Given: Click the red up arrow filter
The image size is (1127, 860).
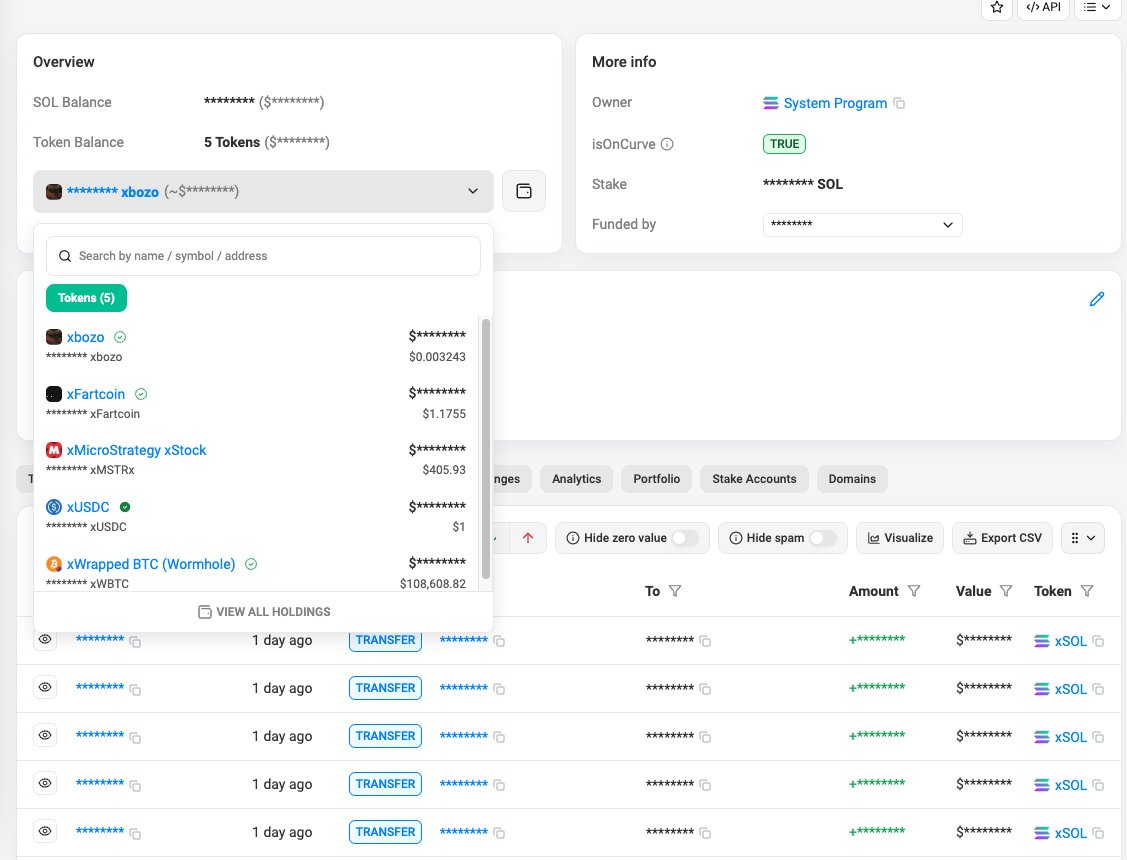Looking at the screenshot, I should (x=528, y=538).
